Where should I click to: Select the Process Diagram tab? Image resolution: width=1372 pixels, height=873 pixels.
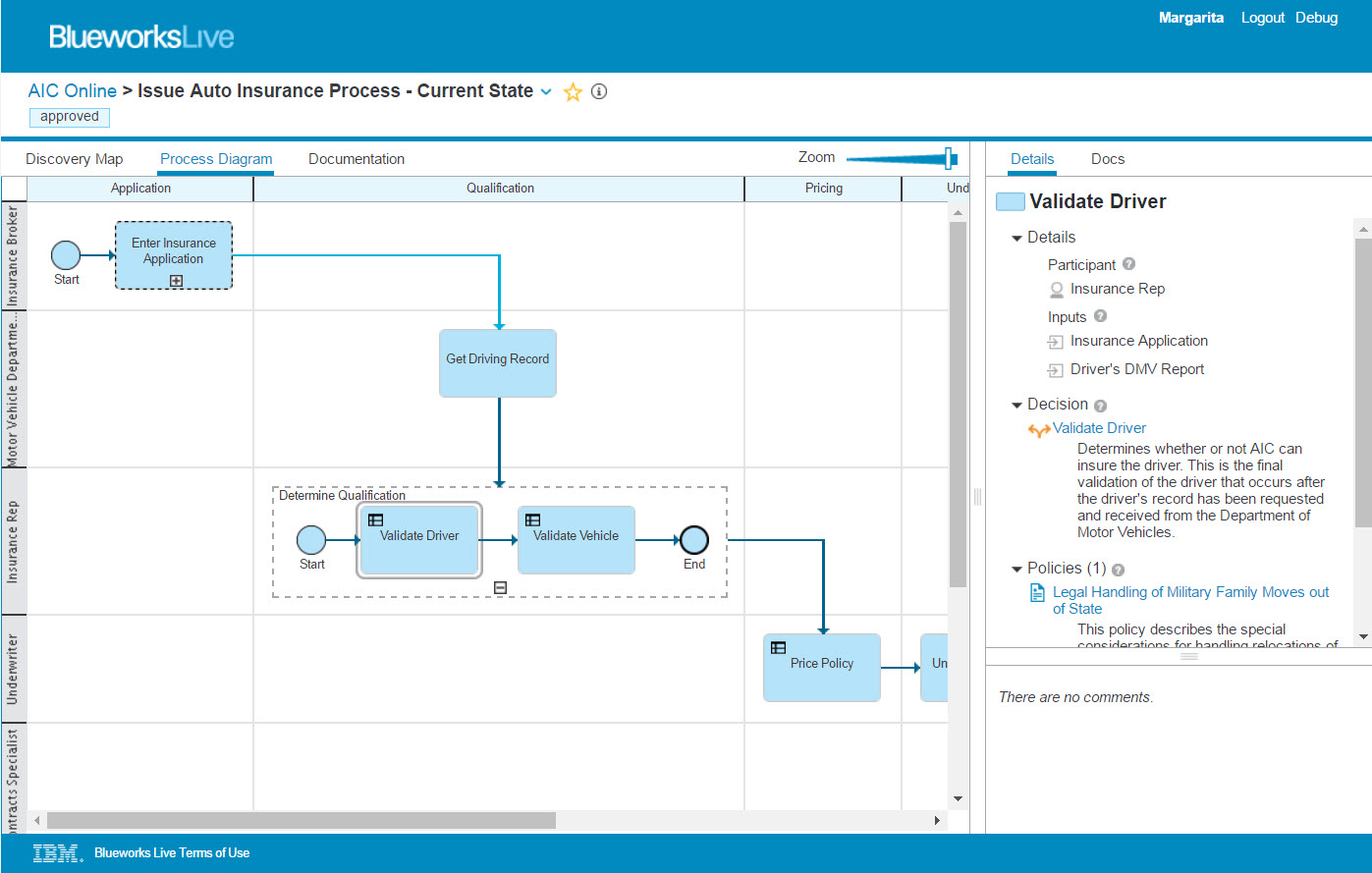pyautogui.click(x=216, y=159)
